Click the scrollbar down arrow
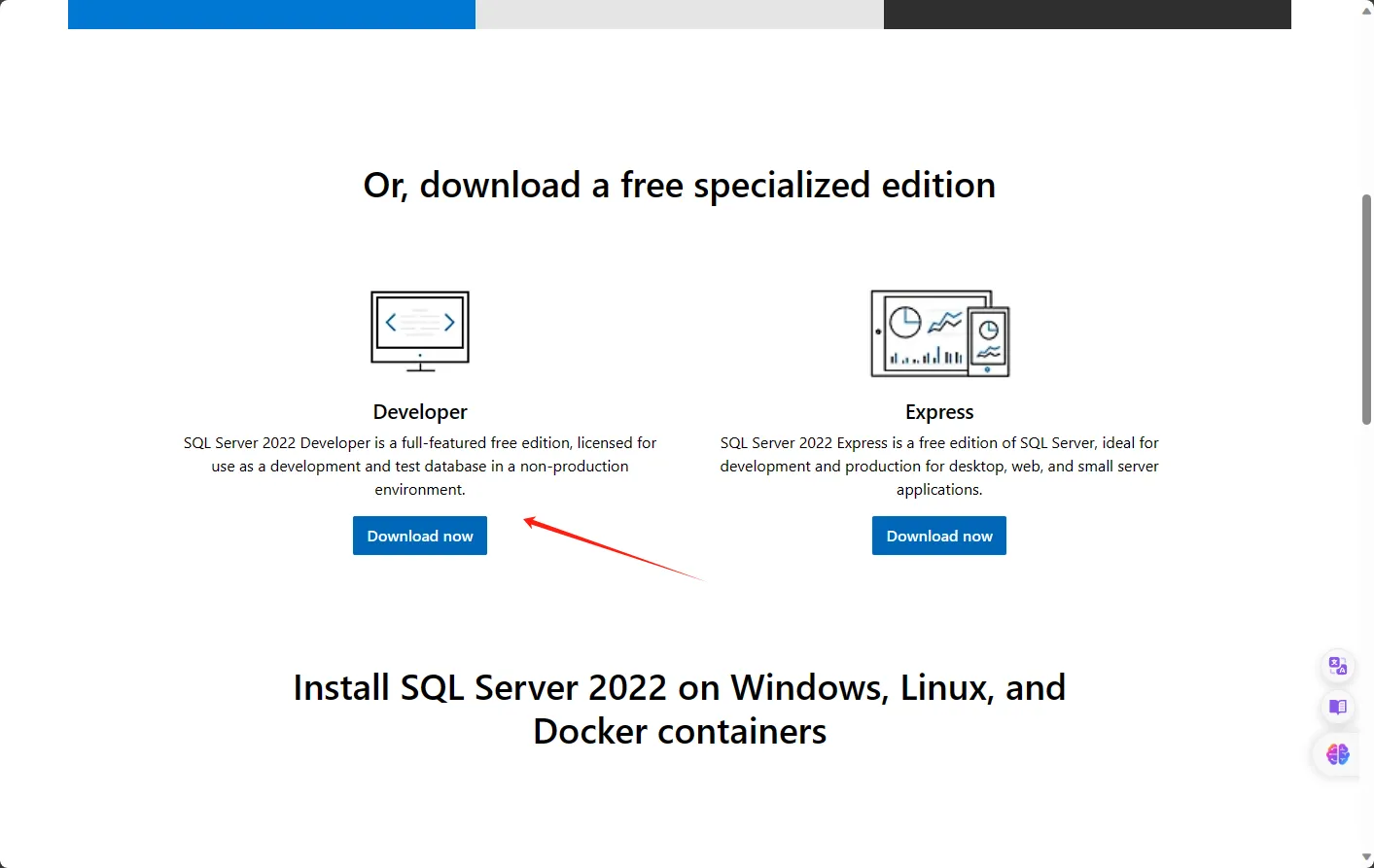The image size is (1374, 868). pos(1366,857)
